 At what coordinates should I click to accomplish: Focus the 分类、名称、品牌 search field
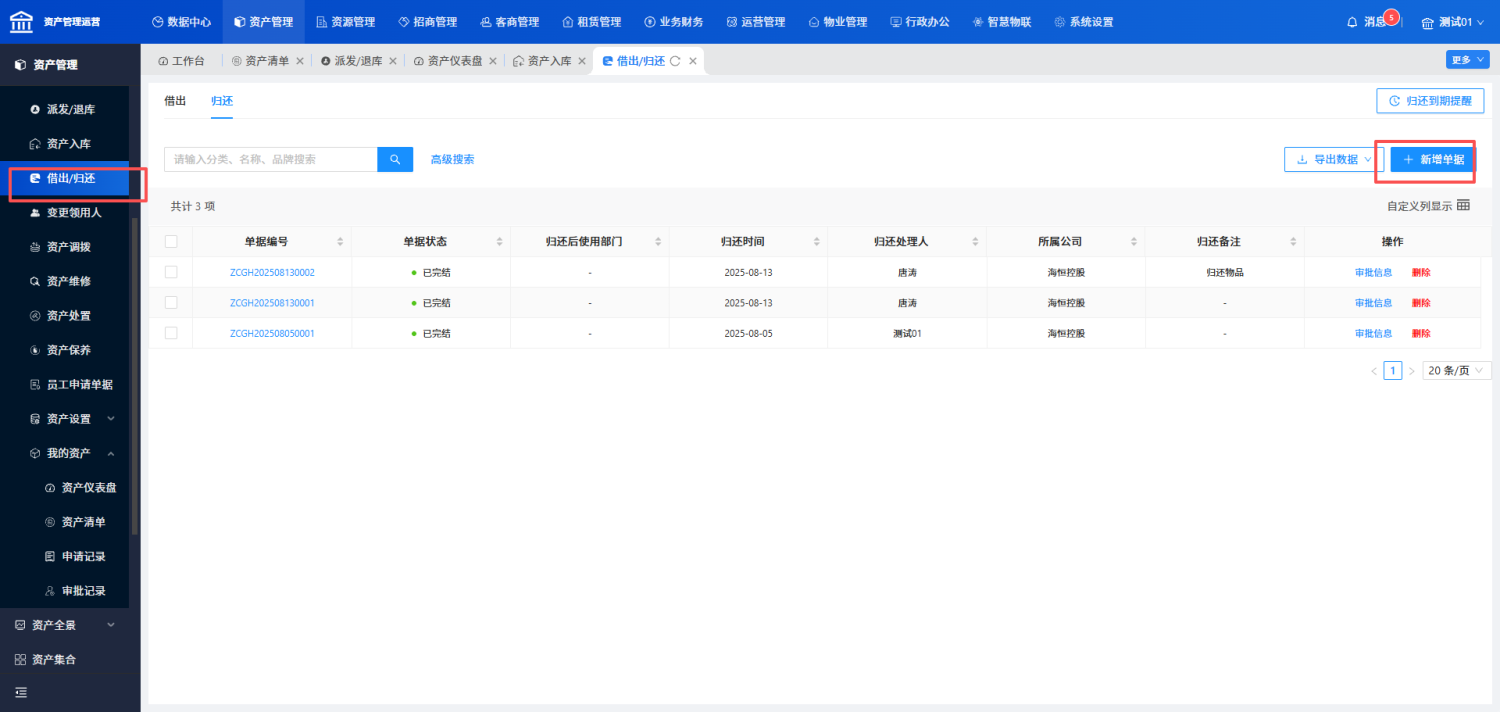coord(270,159)
